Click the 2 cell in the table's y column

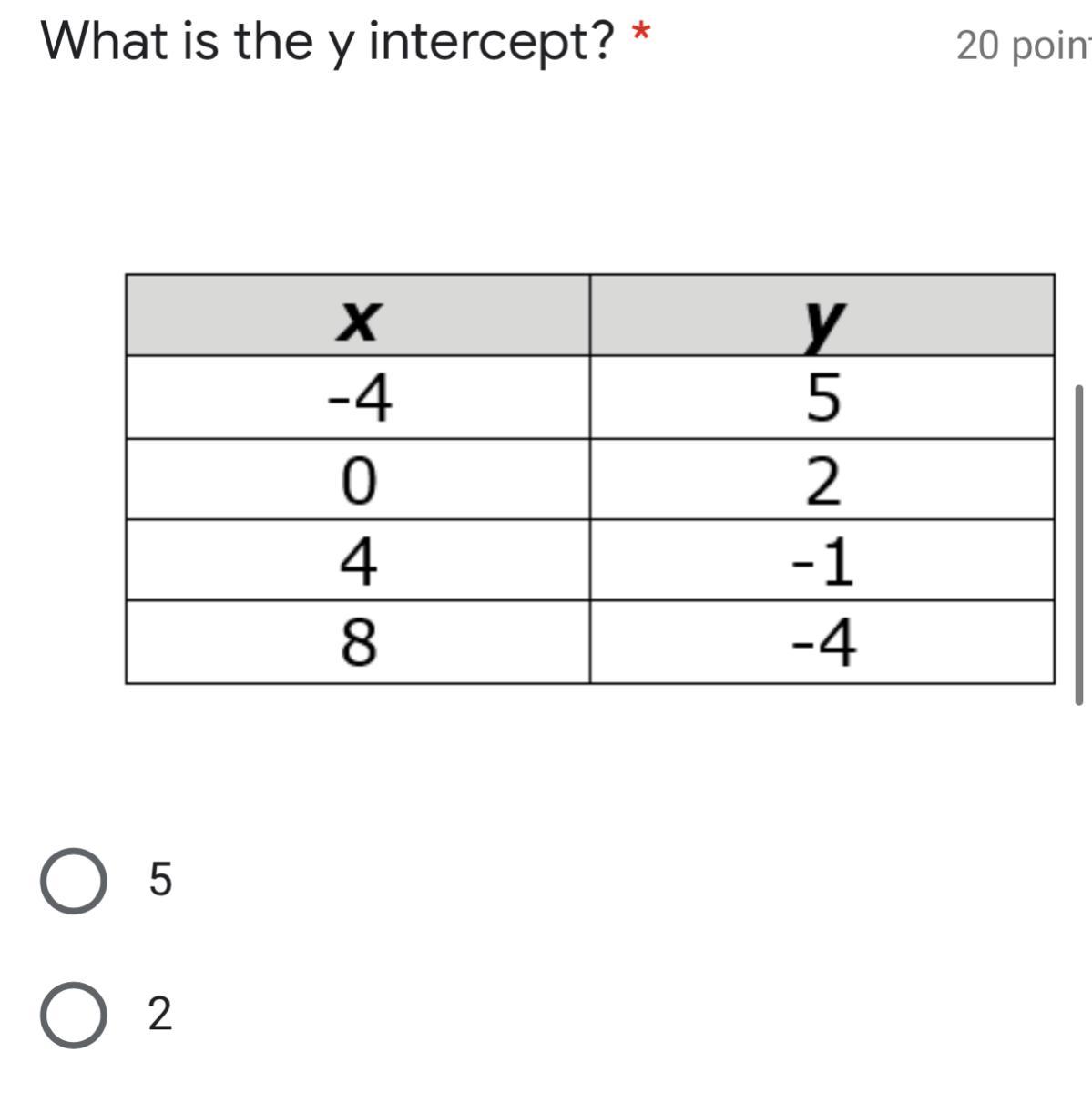[822, 479]
